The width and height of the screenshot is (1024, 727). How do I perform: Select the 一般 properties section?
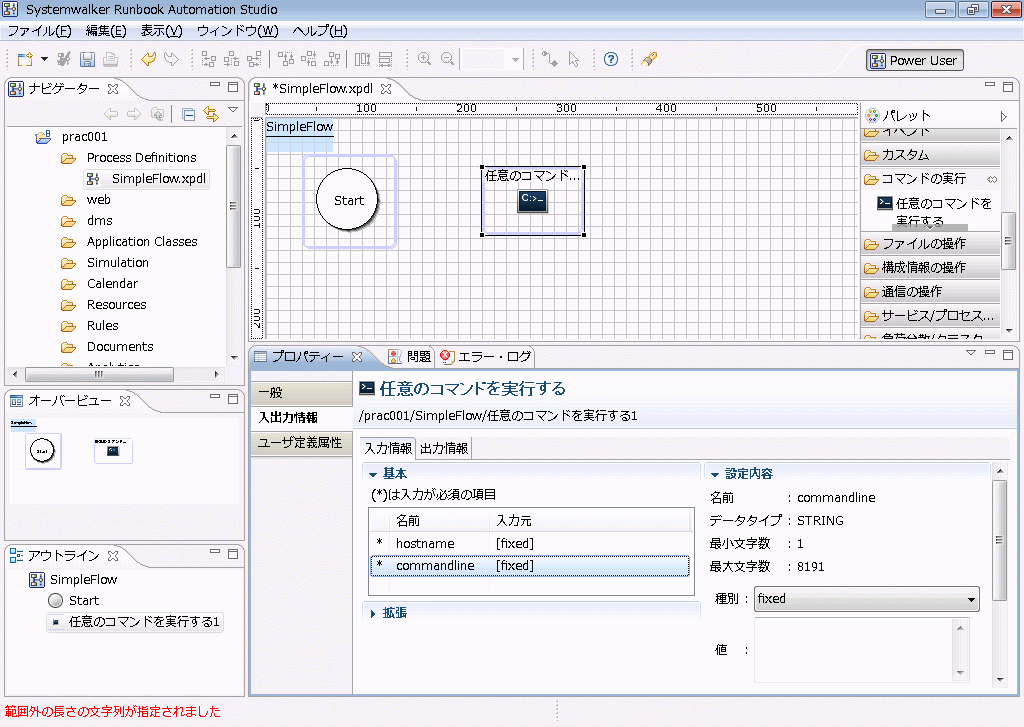(x=301, y=393)
